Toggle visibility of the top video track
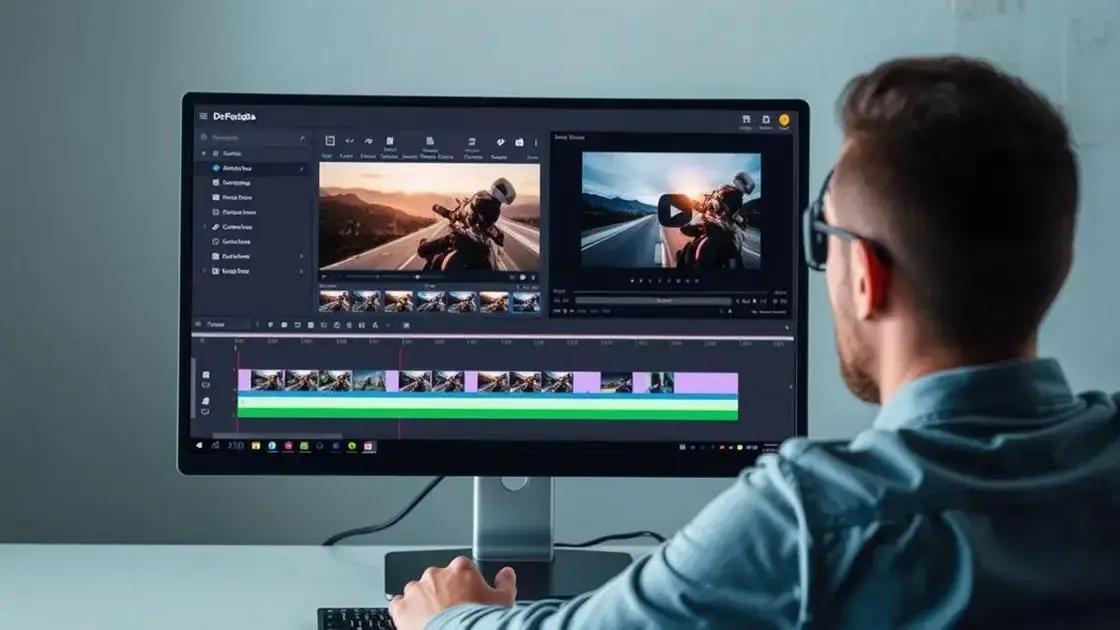This screenshot has width=1120, height=630. [206, 374]
